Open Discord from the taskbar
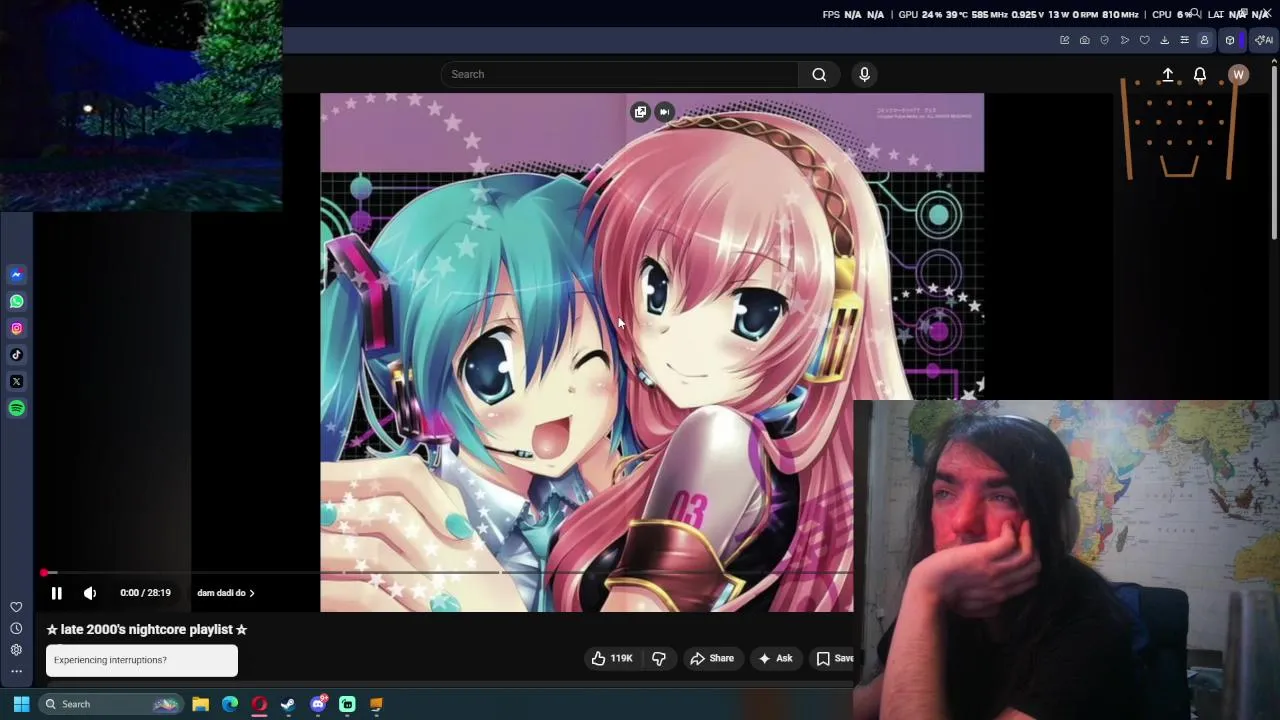The width and height of the screenshot is (1280, 720). pos(318,704)
